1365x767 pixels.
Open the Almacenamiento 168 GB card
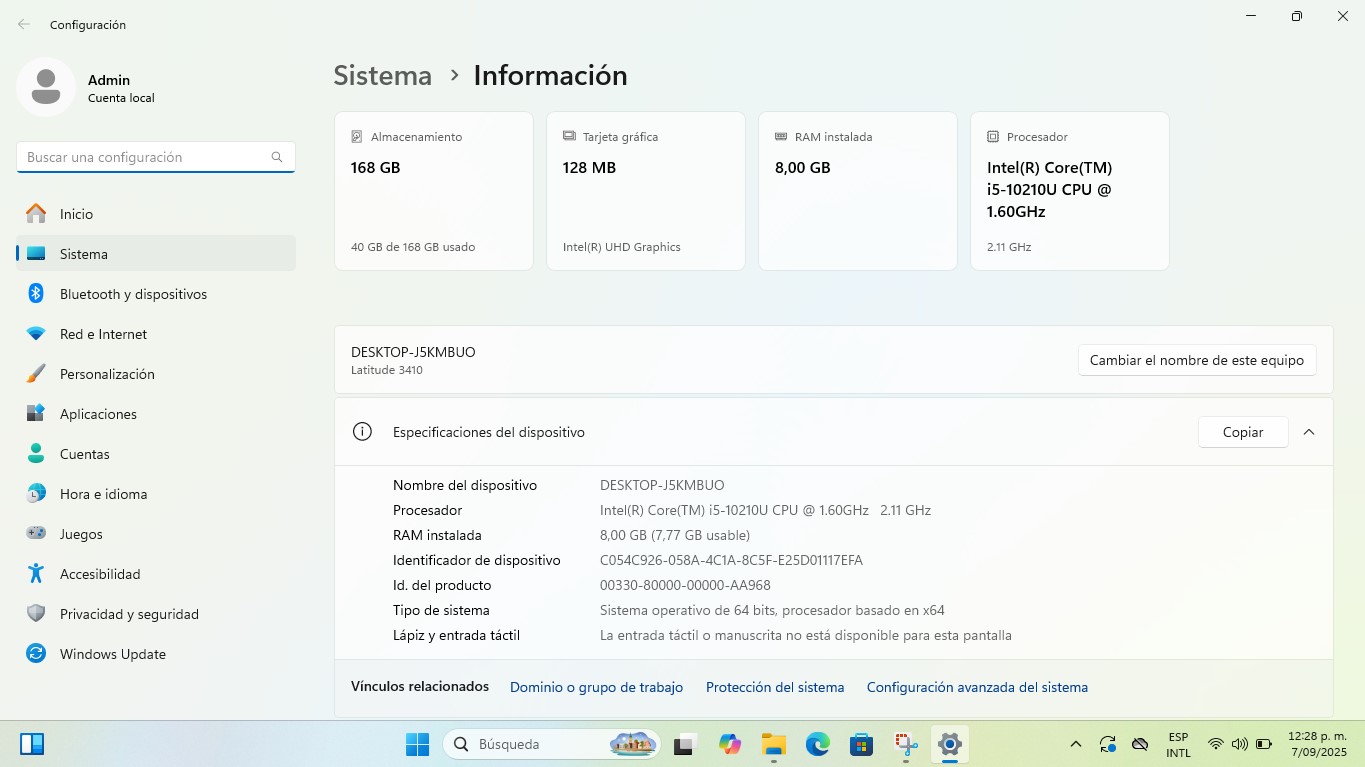(x=434, y=191)
